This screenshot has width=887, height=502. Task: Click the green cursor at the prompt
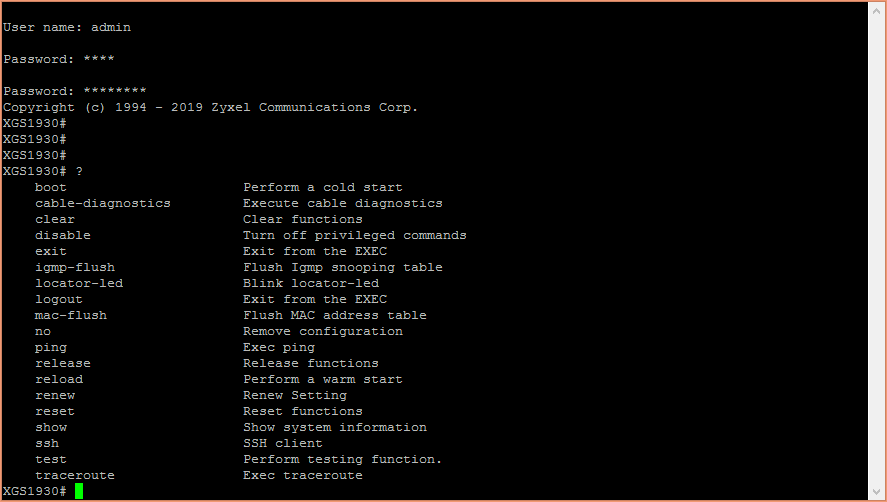click(x=79, y=491)
